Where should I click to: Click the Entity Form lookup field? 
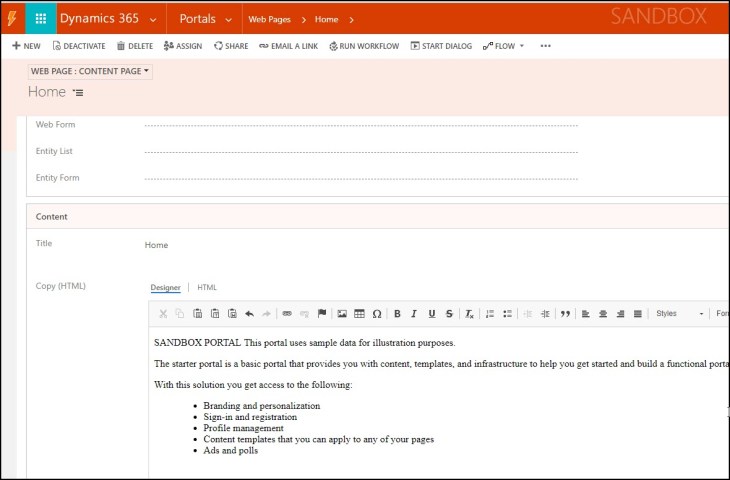pyautogui.click(x=361, y=178)
